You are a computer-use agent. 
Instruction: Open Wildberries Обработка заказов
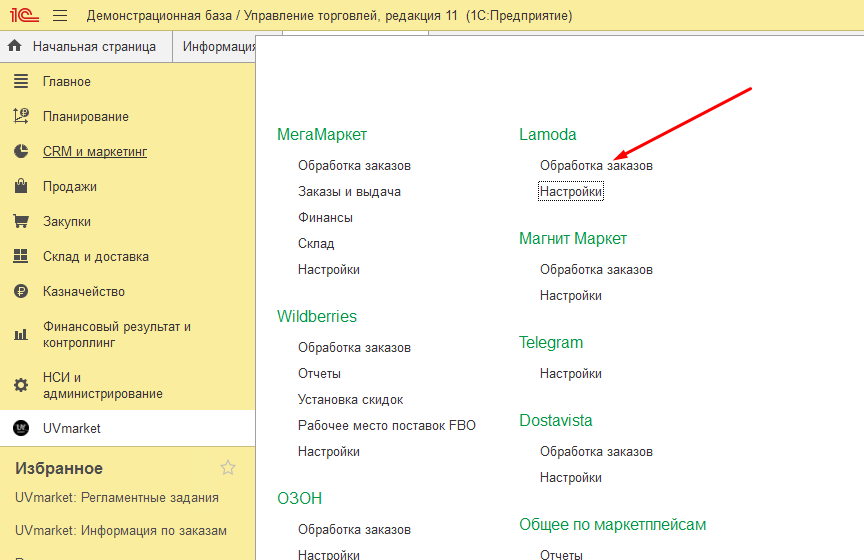[354, 347]
